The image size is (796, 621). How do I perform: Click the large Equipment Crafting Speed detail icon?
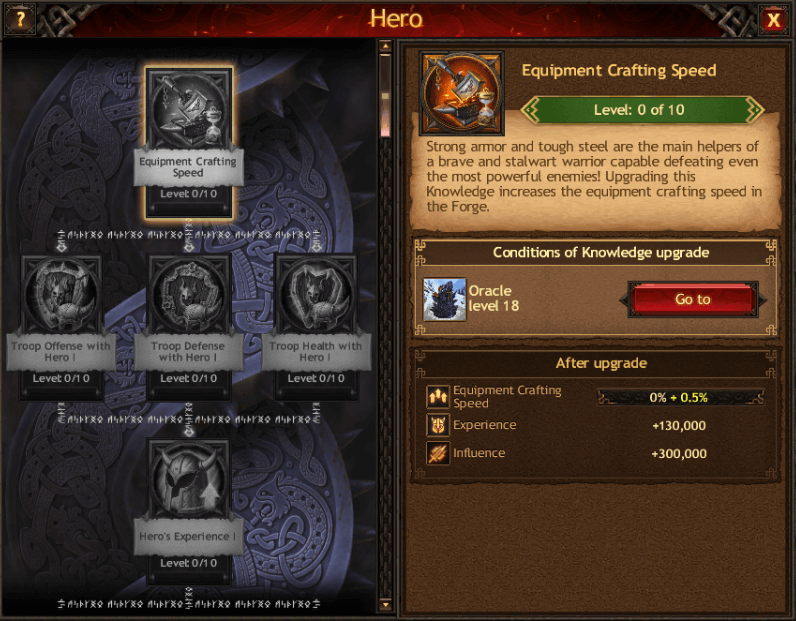pos(461,93)
